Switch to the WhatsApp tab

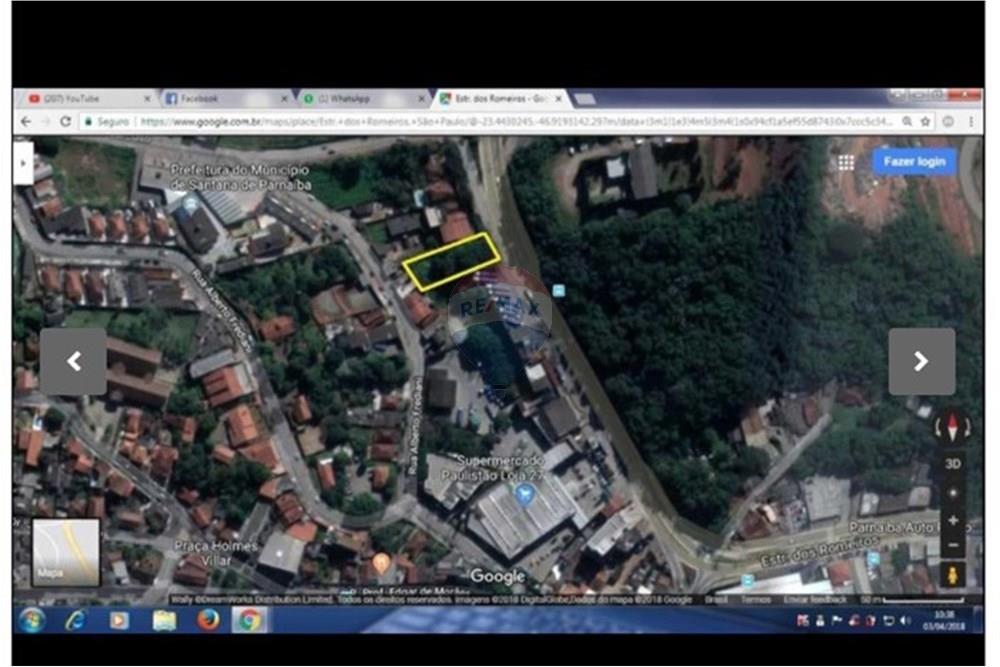(x=358, y=99)
